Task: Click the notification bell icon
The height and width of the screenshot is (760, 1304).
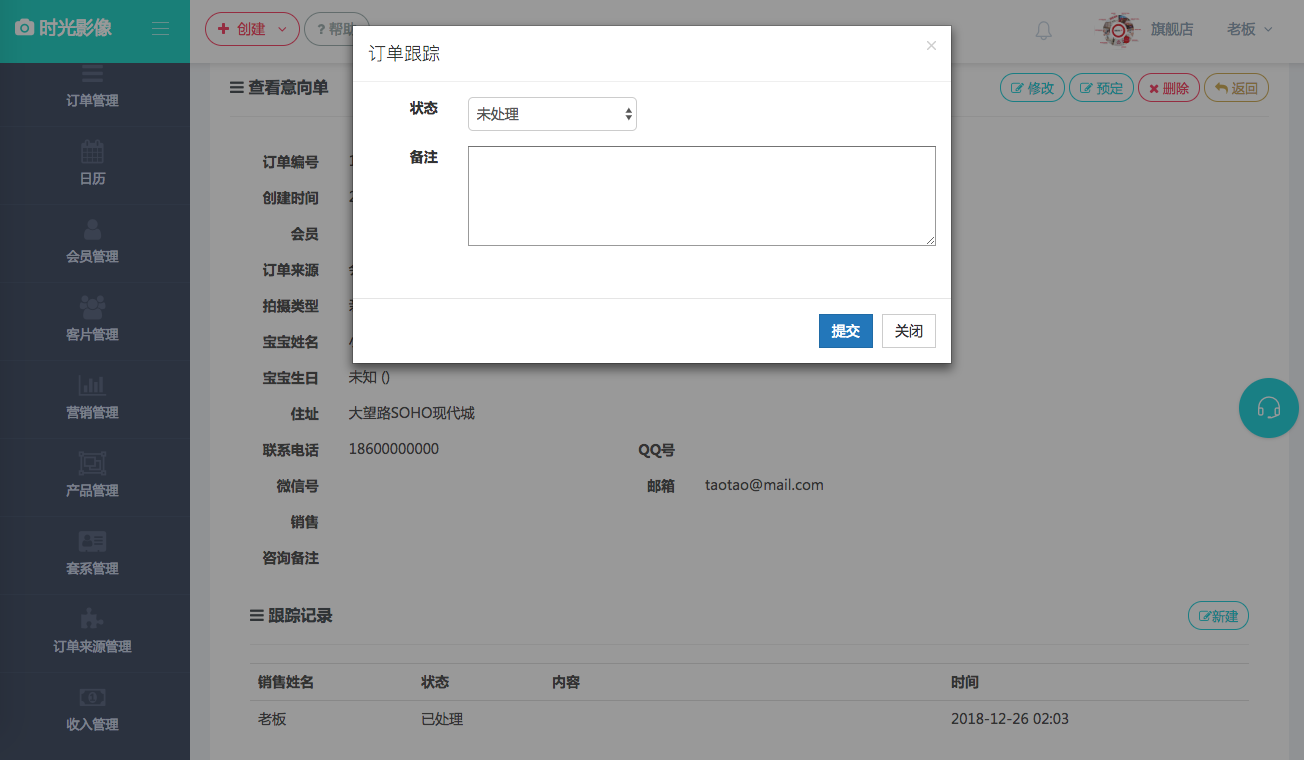Action: (1043, 30)
